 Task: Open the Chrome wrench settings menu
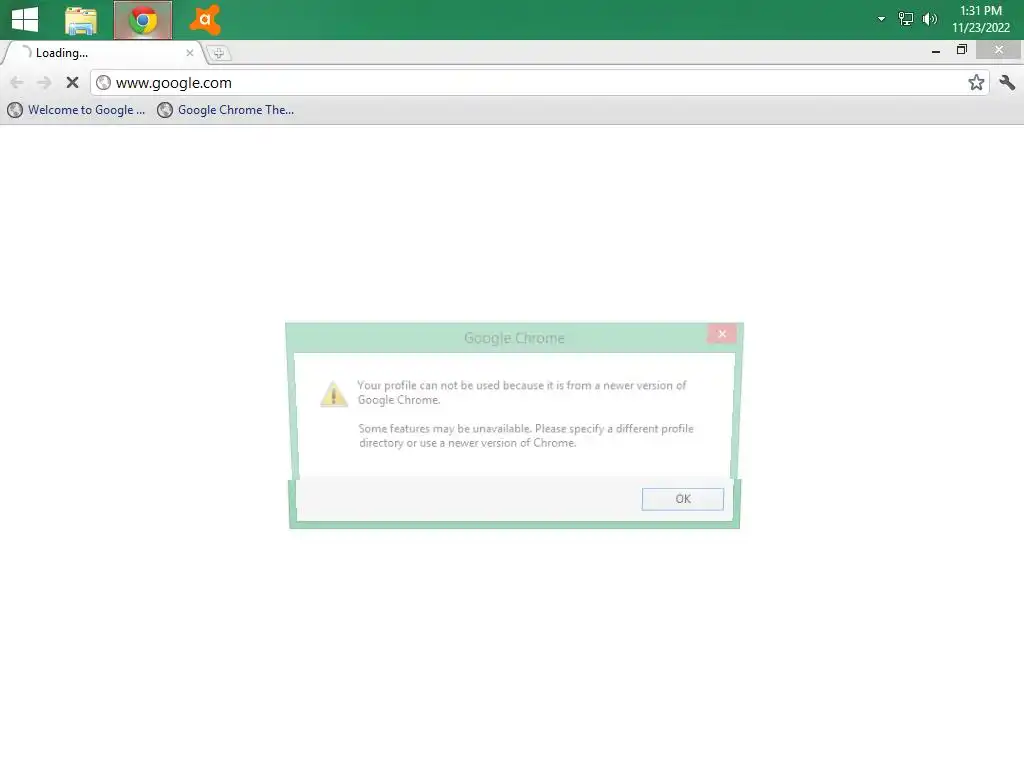[1006, 82]
